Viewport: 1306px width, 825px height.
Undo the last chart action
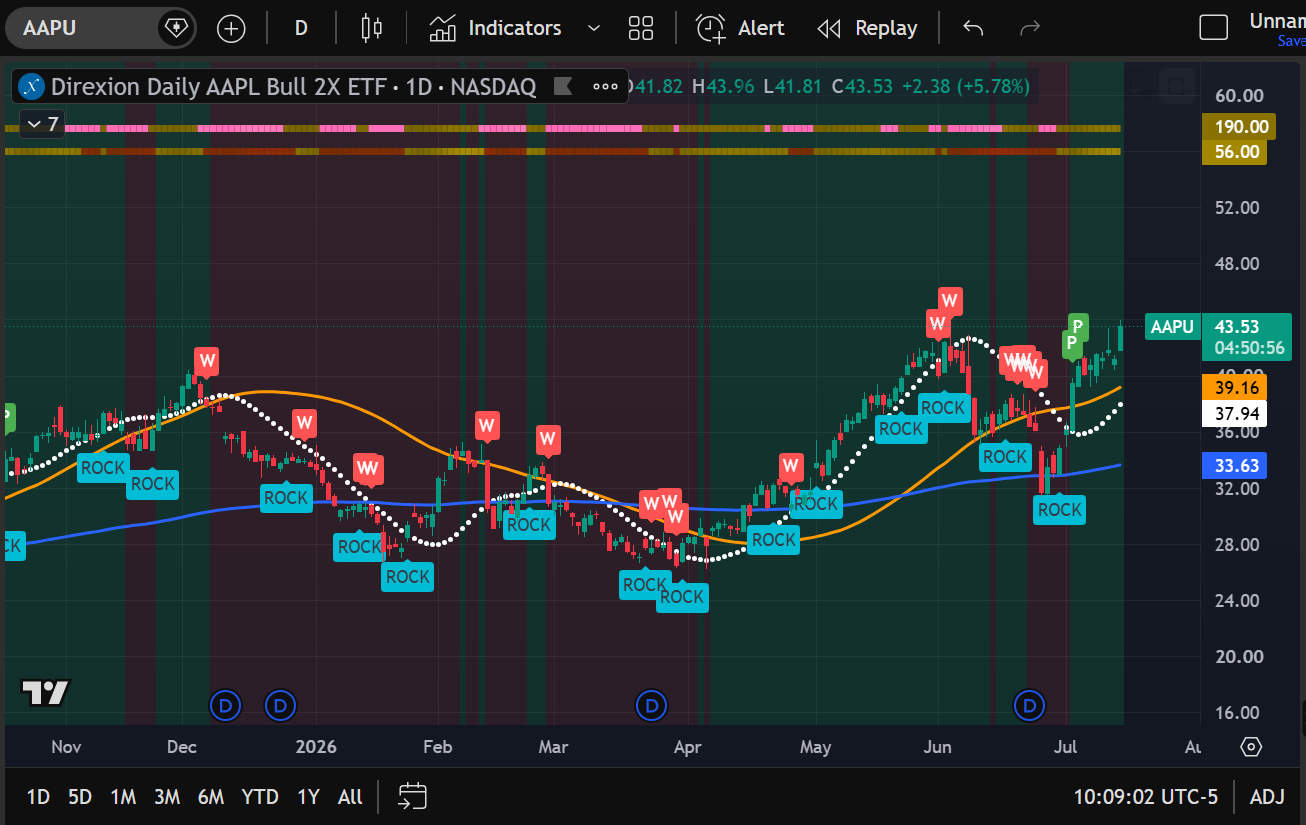973,28
